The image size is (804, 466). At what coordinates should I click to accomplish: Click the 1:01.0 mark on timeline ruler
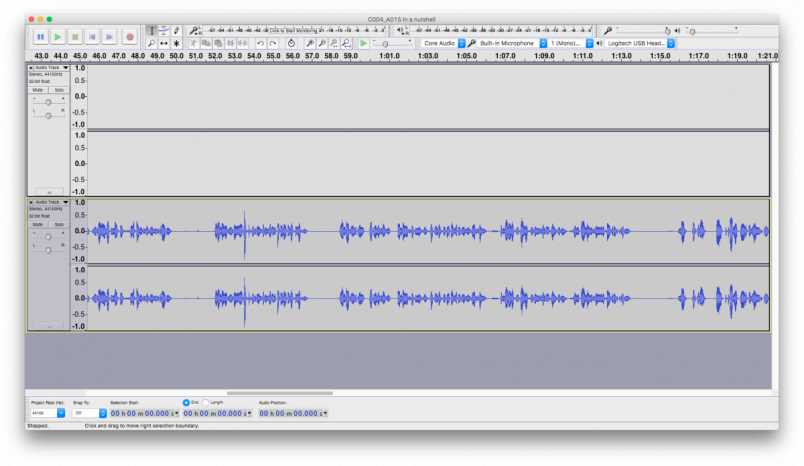pyautogui.click(x=389, y=56)
